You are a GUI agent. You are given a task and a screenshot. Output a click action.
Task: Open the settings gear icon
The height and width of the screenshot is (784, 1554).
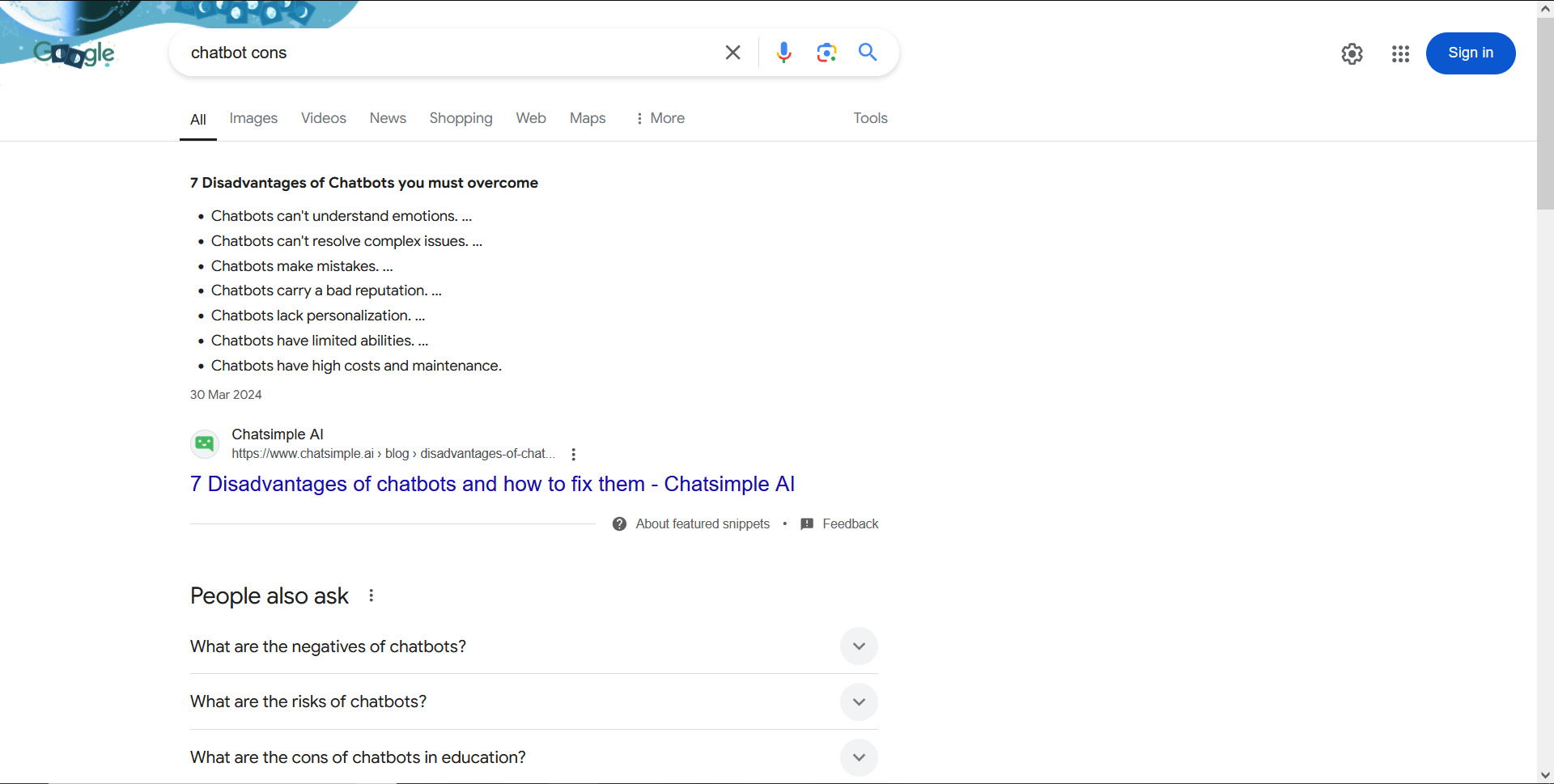pyautogui.click(x=1352, y=53)
